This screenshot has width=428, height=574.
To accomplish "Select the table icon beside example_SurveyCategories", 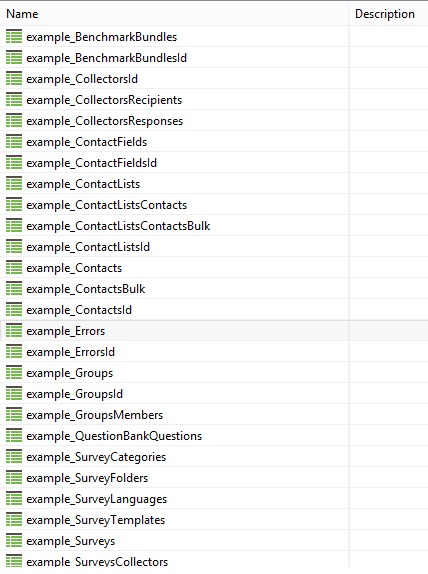I will [x=14, y=456].
